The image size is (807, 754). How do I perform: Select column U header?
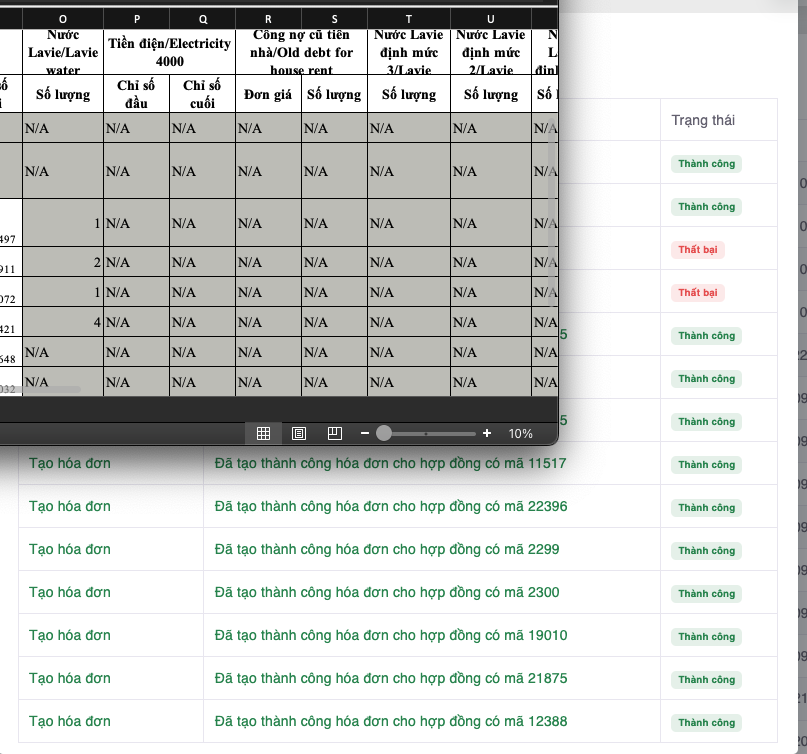point(490,20)
